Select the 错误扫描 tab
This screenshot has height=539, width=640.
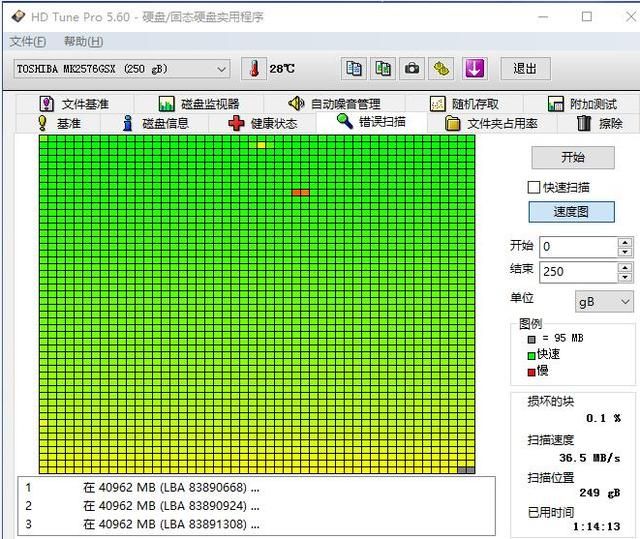(x=371, y=122)
